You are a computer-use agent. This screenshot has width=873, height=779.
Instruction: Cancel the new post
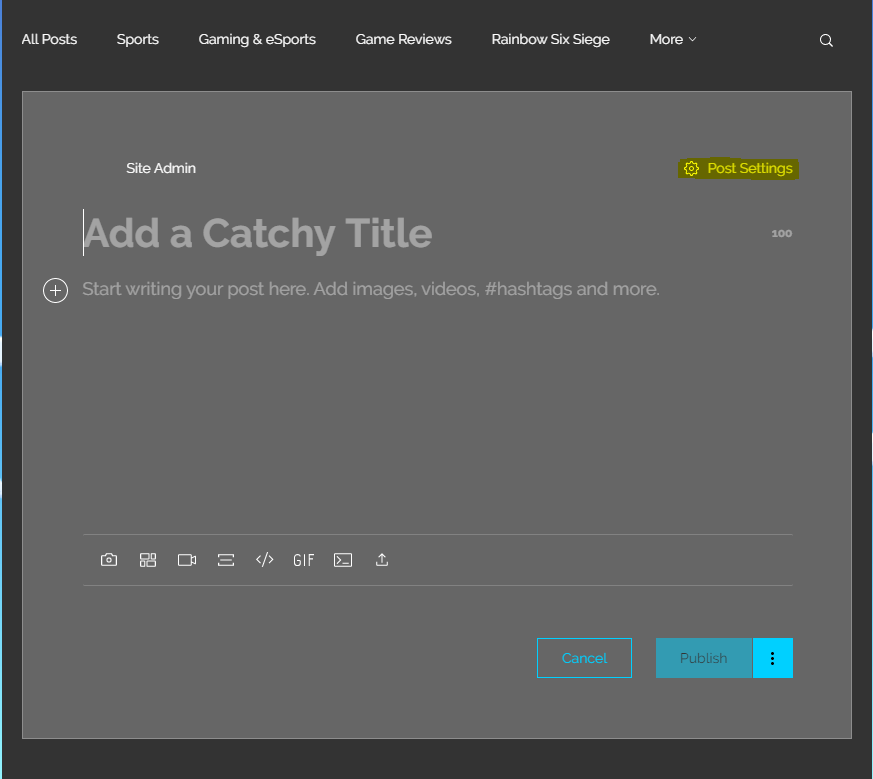584,658
